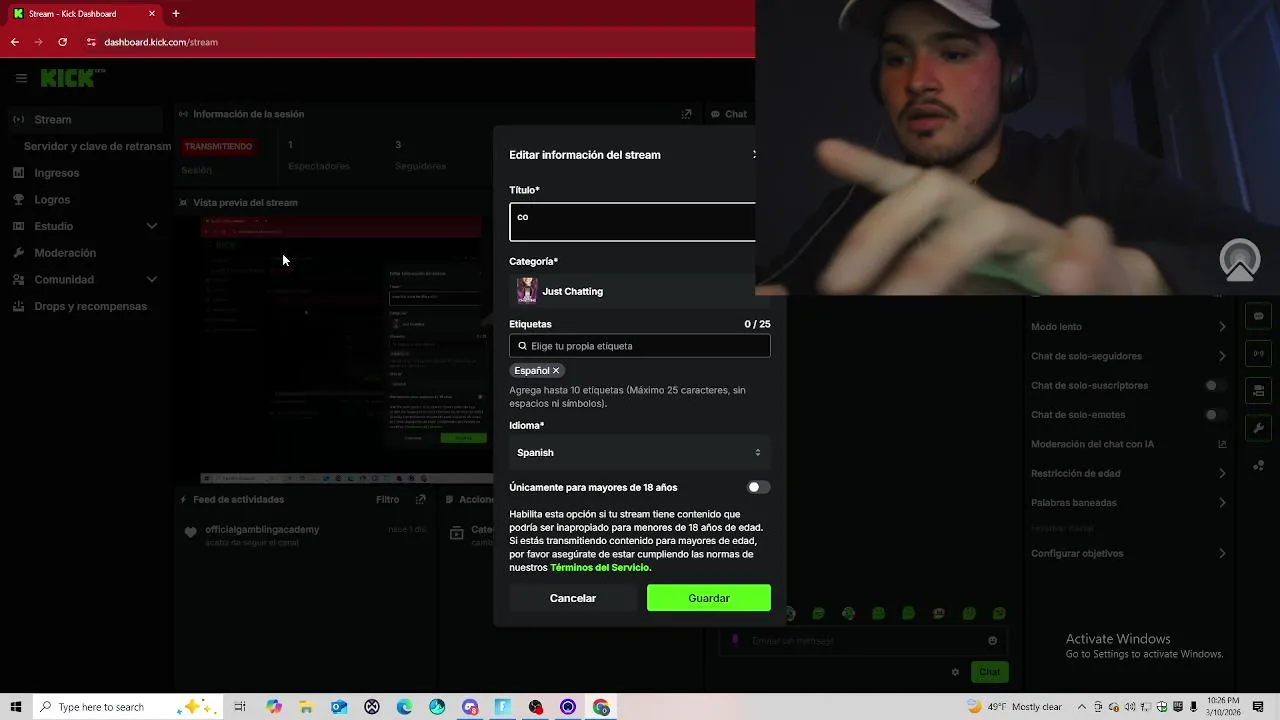
Task: Go back in the browser
Action: pyautogui.click(x=14, y=42)
